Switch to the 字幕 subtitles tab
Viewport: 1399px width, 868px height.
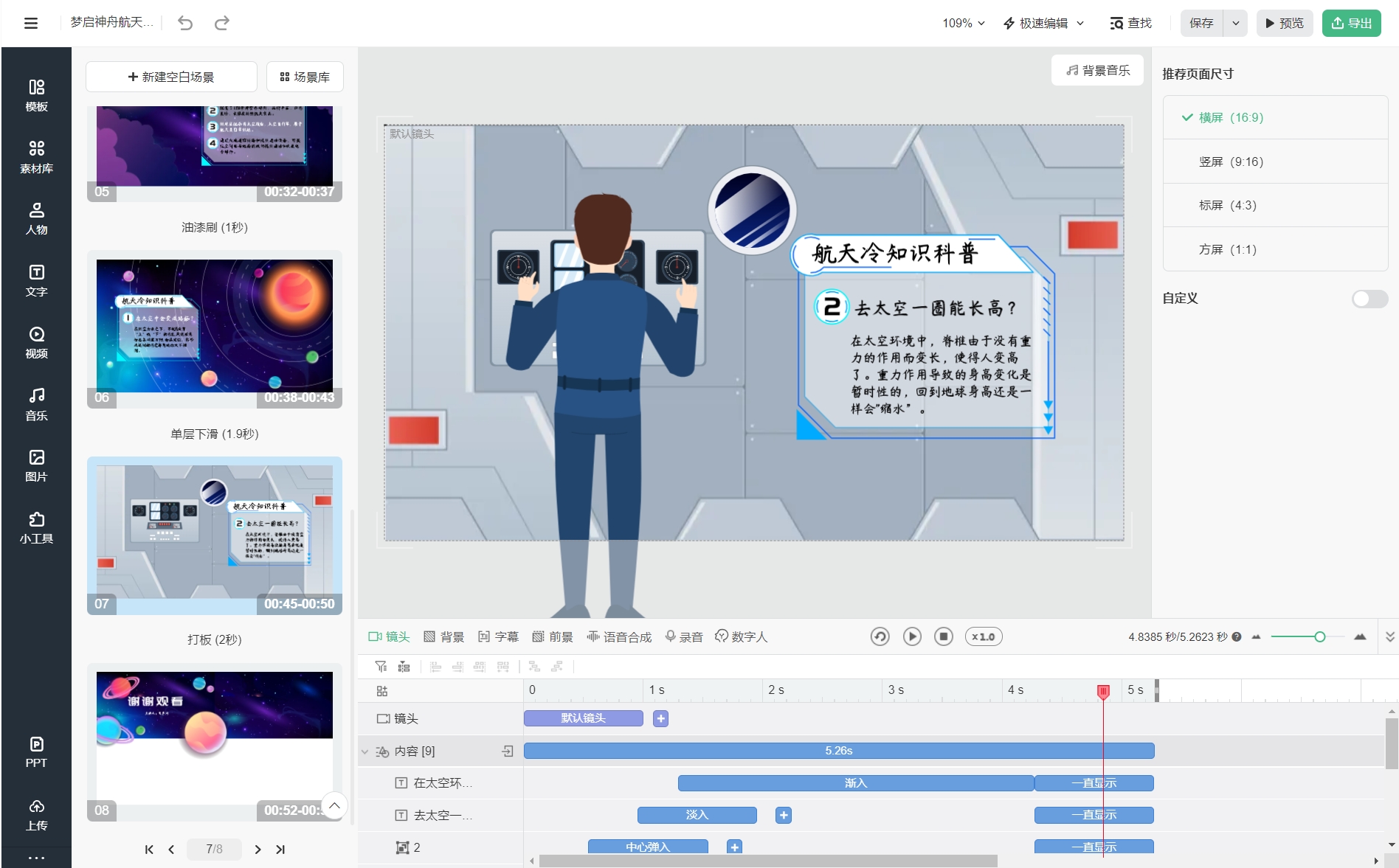(x=498, y=636)
